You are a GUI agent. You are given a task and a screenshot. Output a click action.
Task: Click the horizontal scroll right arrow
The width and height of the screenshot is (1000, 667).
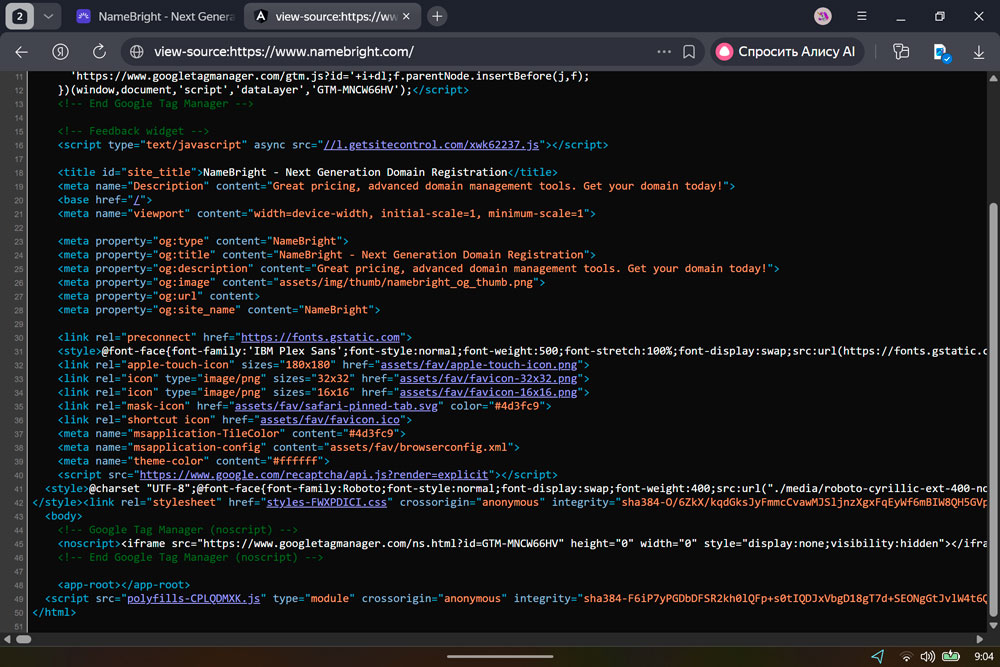click(x=980, y=639)
